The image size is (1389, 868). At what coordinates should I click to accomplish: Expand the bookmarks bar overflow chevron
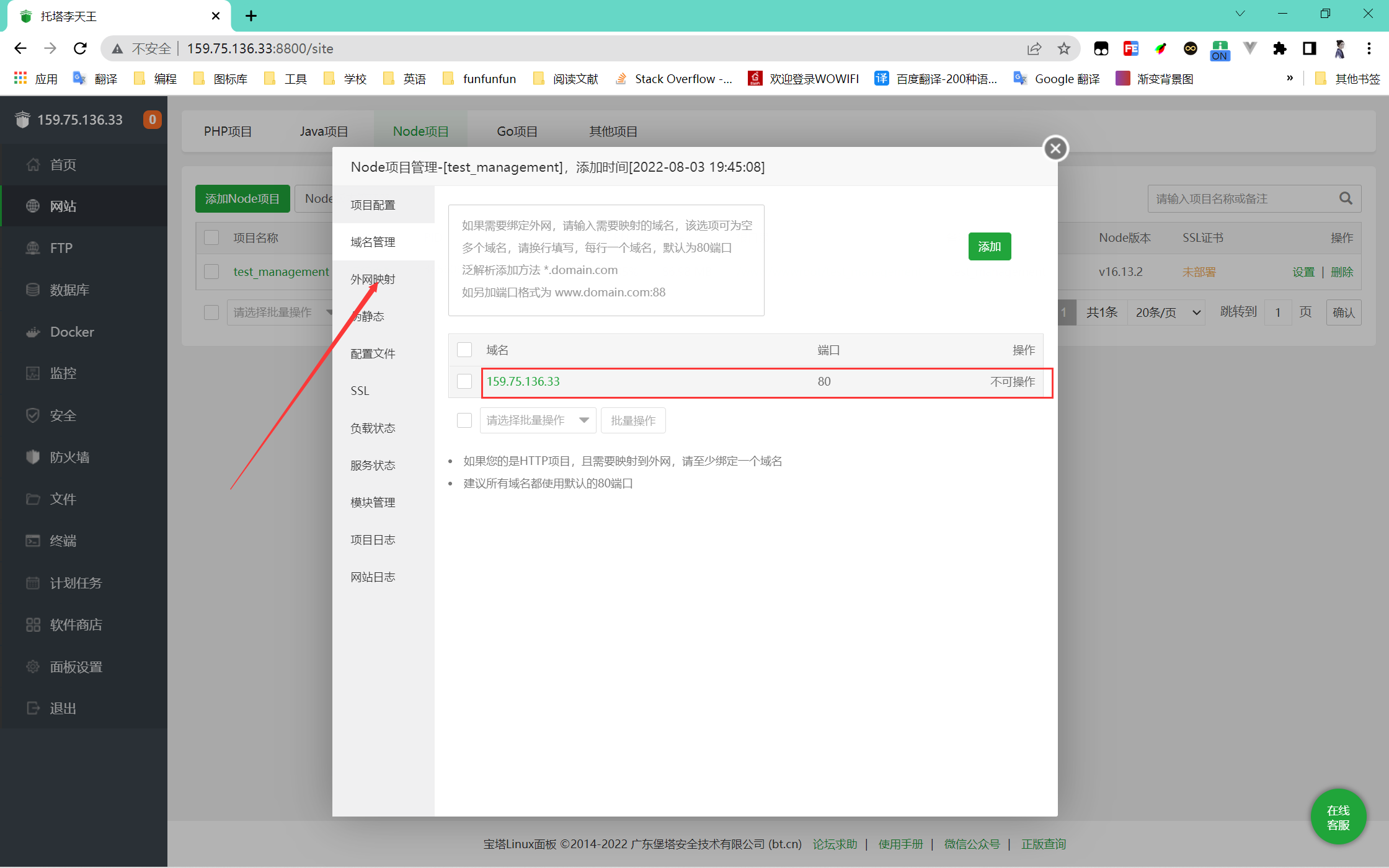(x=1290, y=78)
